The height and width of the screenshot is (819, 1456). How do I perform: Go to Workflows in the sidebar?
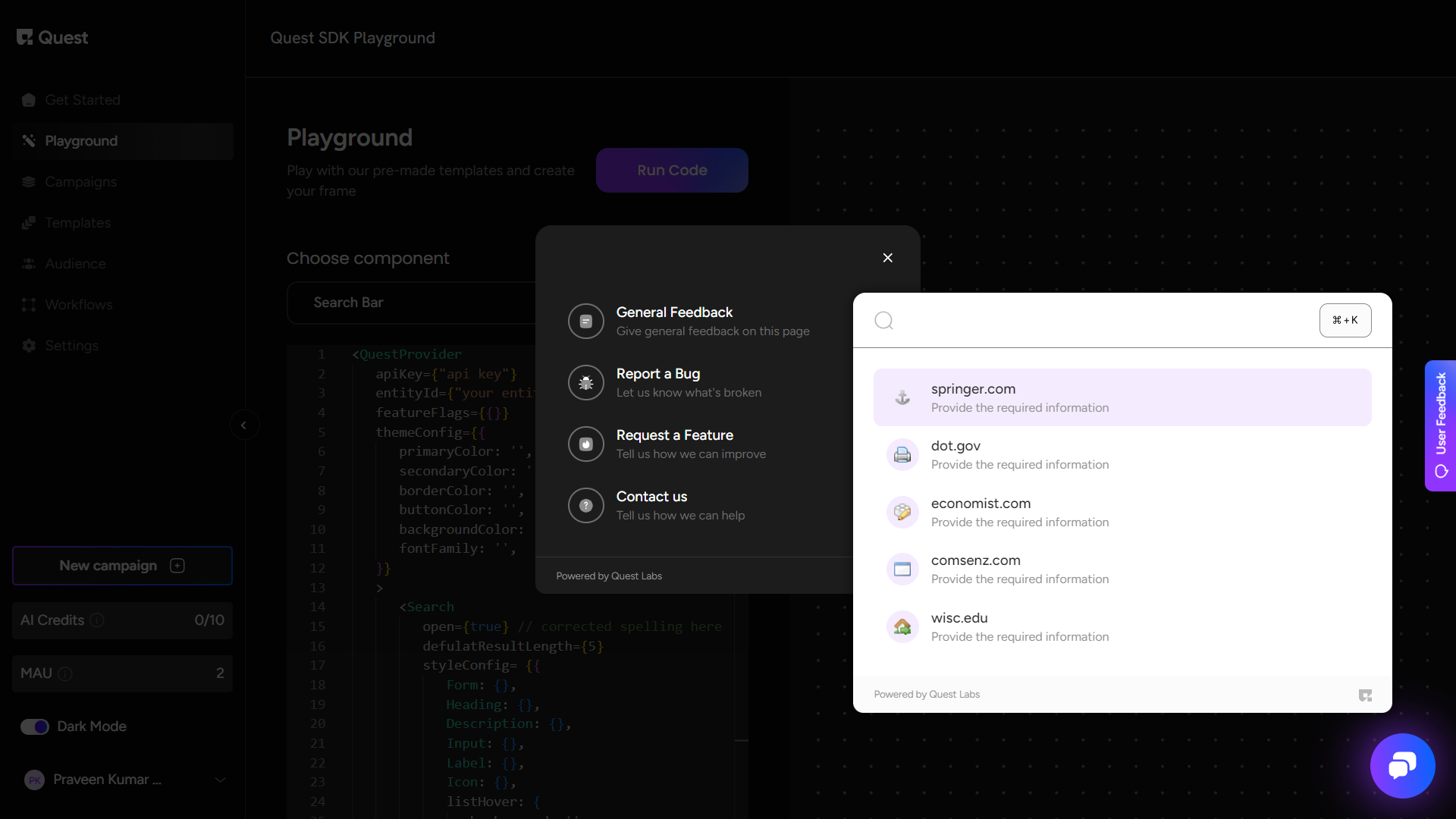[78, 305]
